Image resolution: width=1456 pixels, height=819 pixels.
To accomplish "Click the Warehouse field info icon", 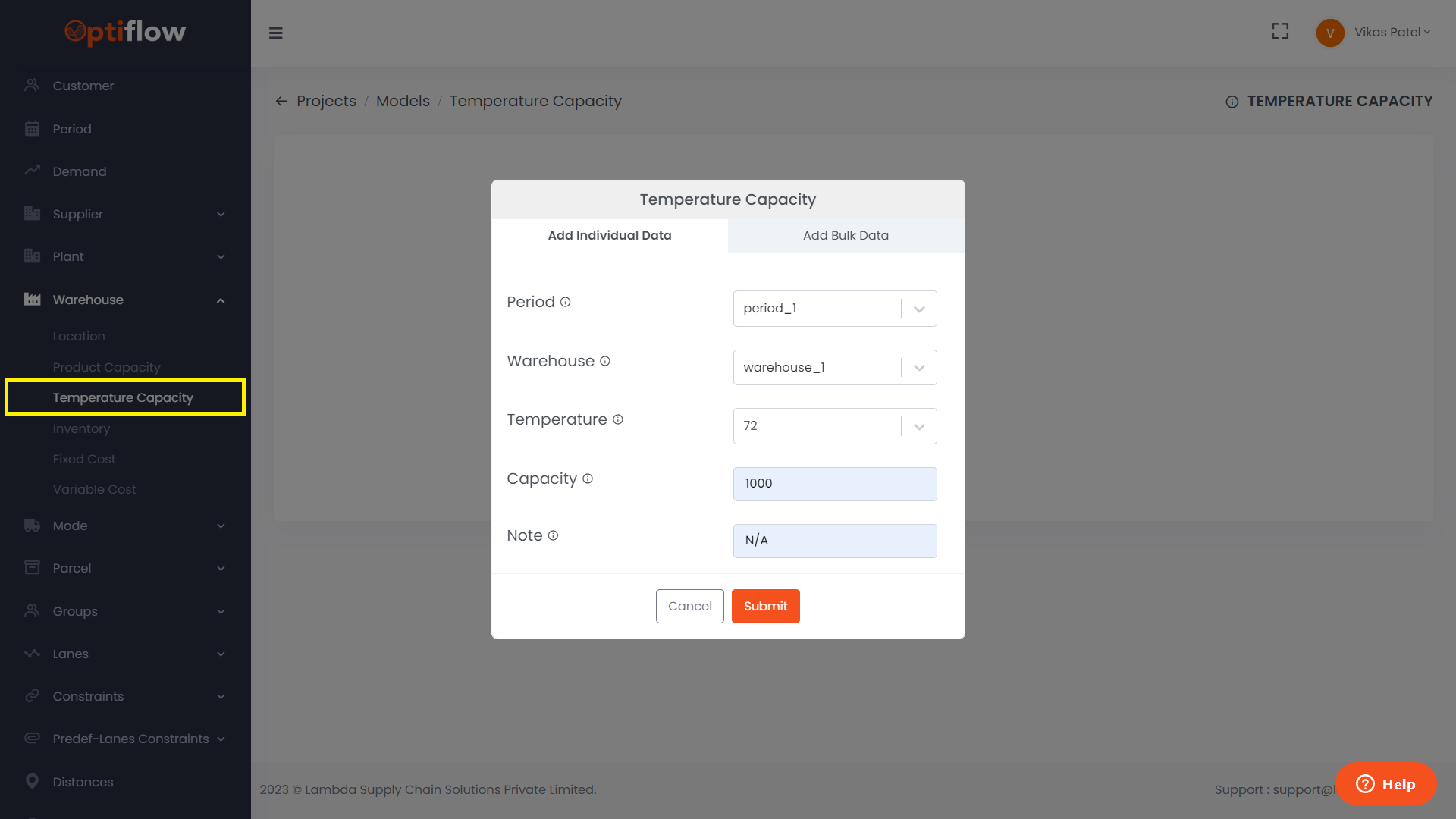I will [604, 361].
